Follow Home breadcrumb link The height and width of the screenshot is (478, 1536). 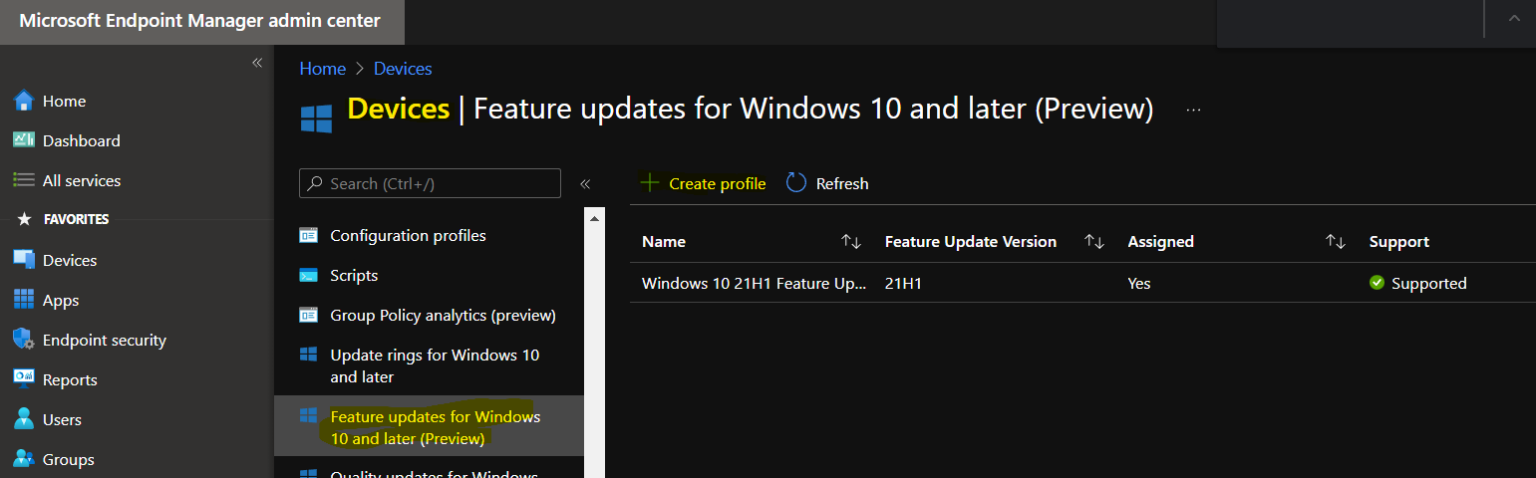(322, 69)
